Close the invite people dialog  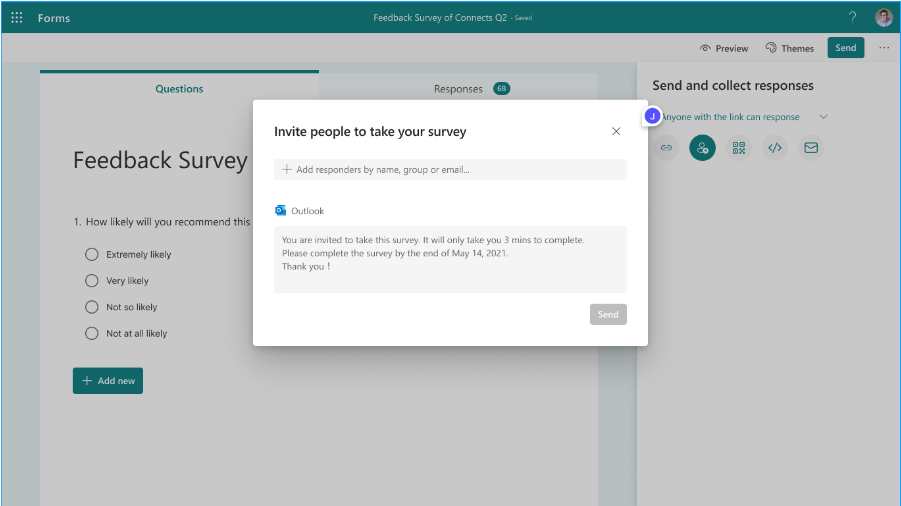tap(616, 132)
